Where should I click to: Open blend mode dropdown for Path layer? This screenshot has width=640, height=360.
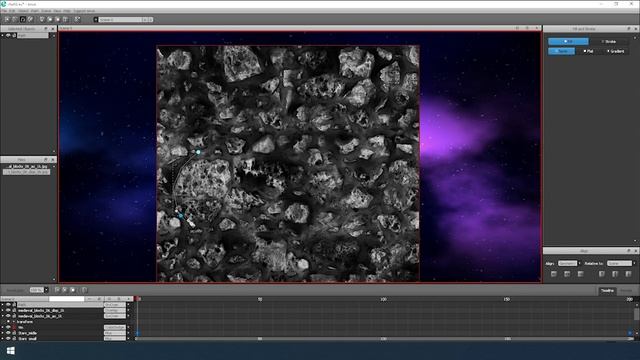coord(115,304)
